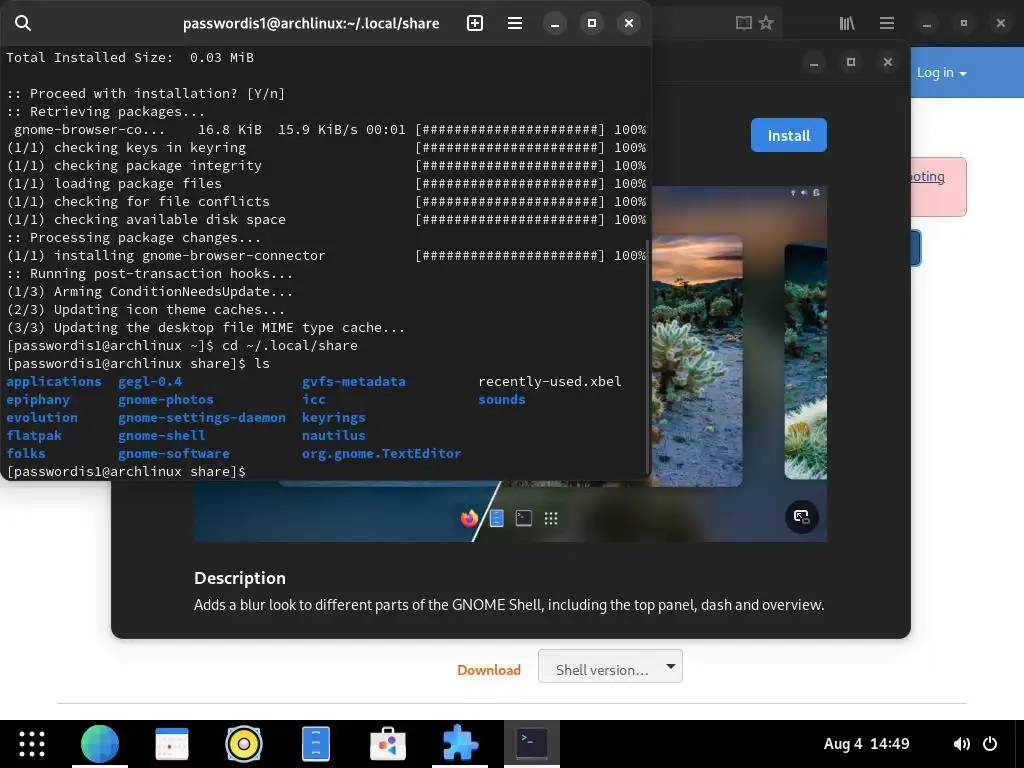Open the terminal hamburger menu
Image resolution: width=1024 pixels, height=768 pixels.
tap(515, 24)
